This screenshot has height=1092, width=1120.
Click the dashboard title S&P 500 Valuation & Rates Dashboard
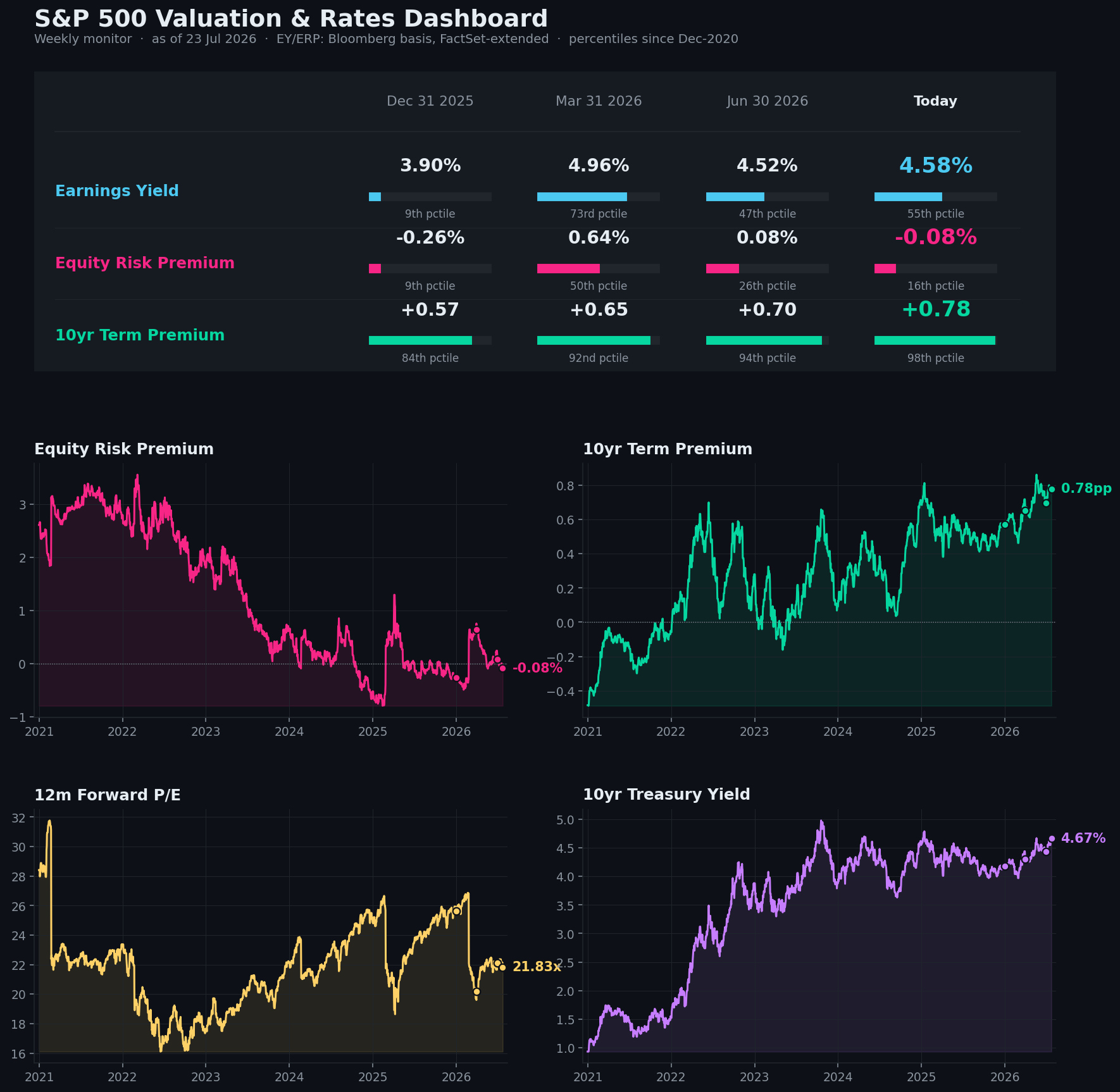[291, 18]
